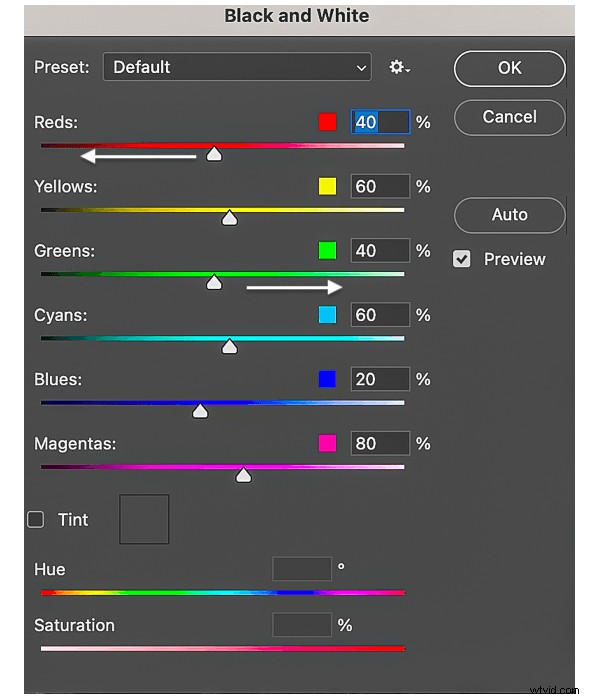Click the Preset dropdown chevron arrow
The image size is (600, 700).
[x=361, y=68]
